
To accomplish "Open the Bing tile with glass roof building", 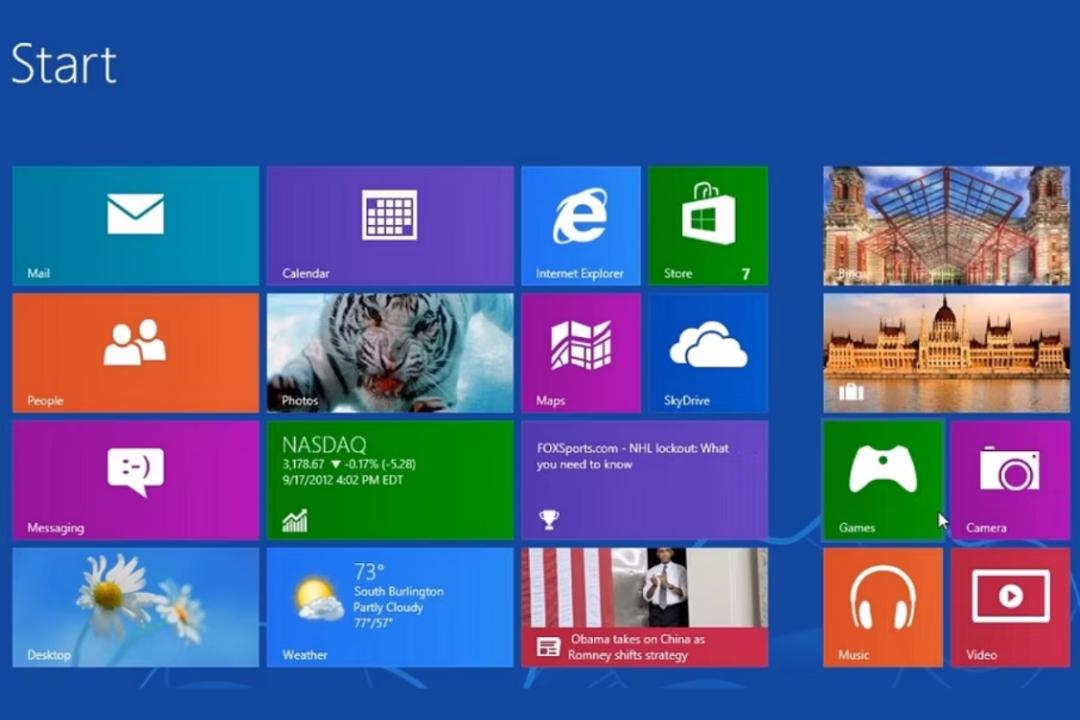I will click(946, 225).
